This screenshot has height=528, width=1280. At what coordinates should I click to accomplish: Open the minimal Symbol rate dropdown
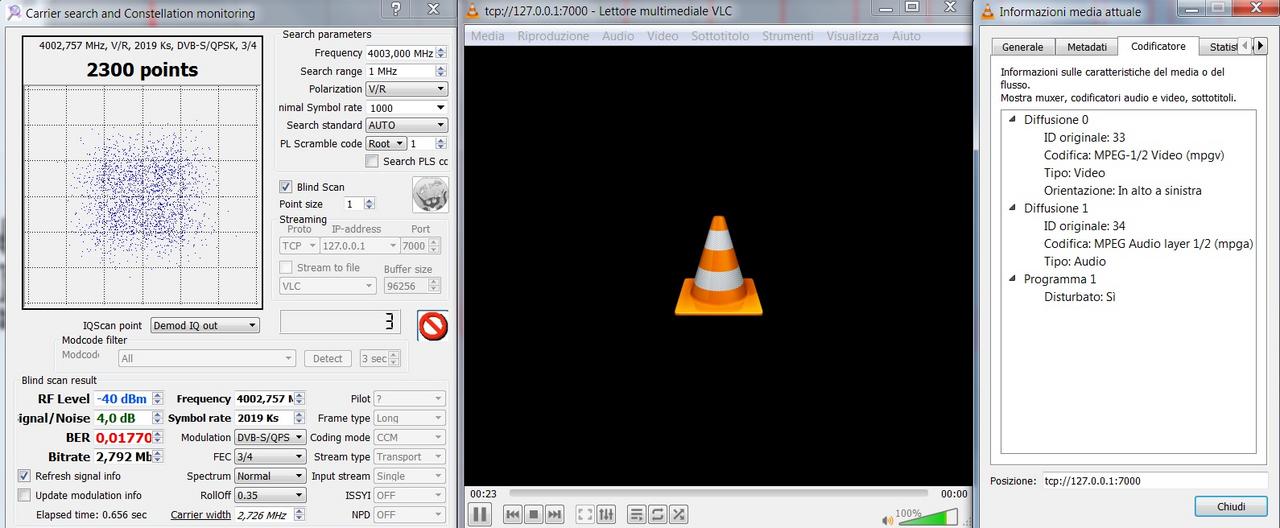406,107
